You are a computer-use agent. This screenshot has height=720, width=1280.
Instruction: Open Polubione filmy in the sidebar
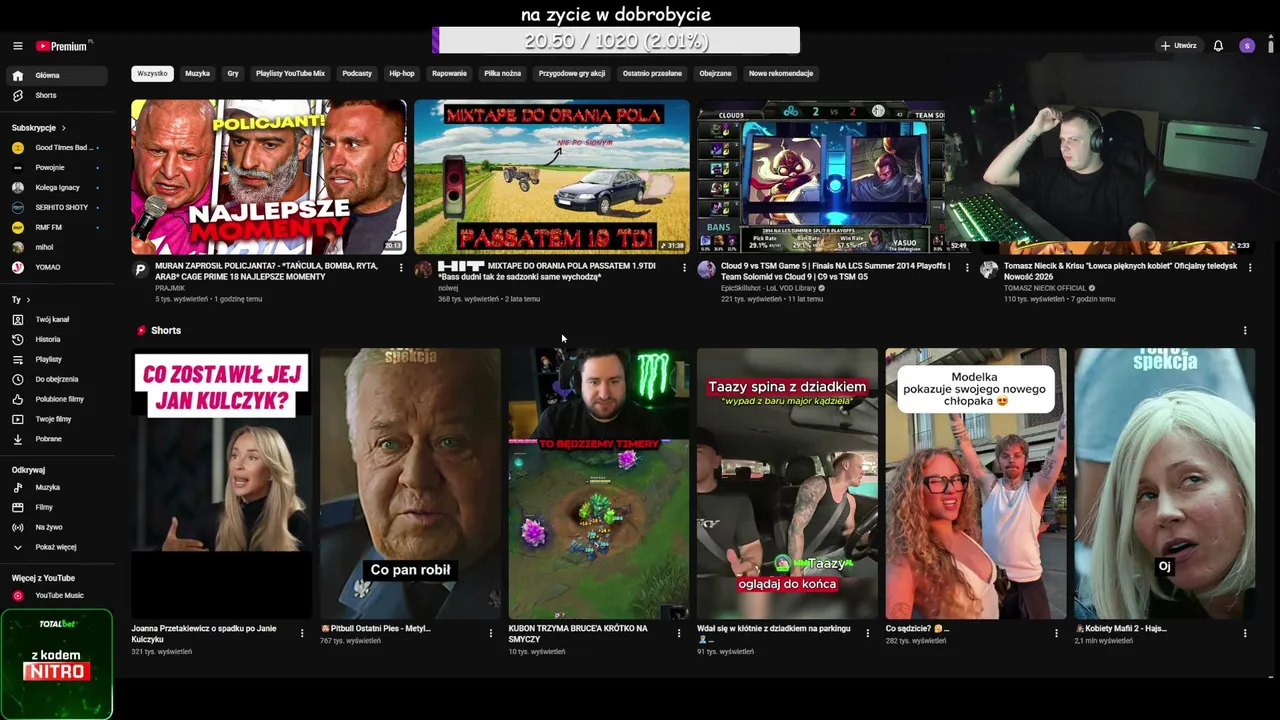[x=56, y=399]
